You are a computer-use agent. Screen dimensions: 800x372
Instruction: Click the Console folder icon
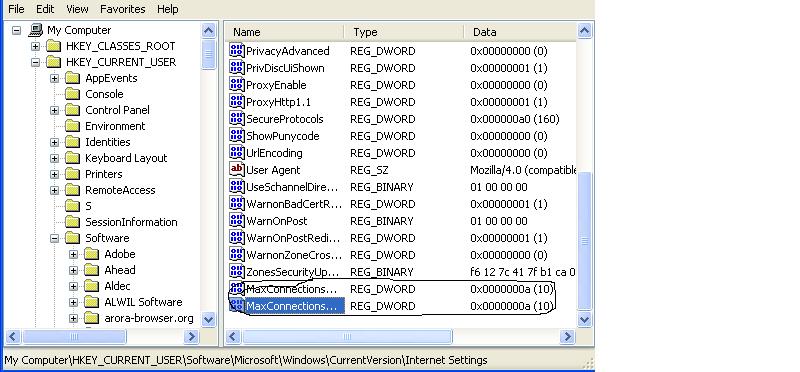pos(73,94)
